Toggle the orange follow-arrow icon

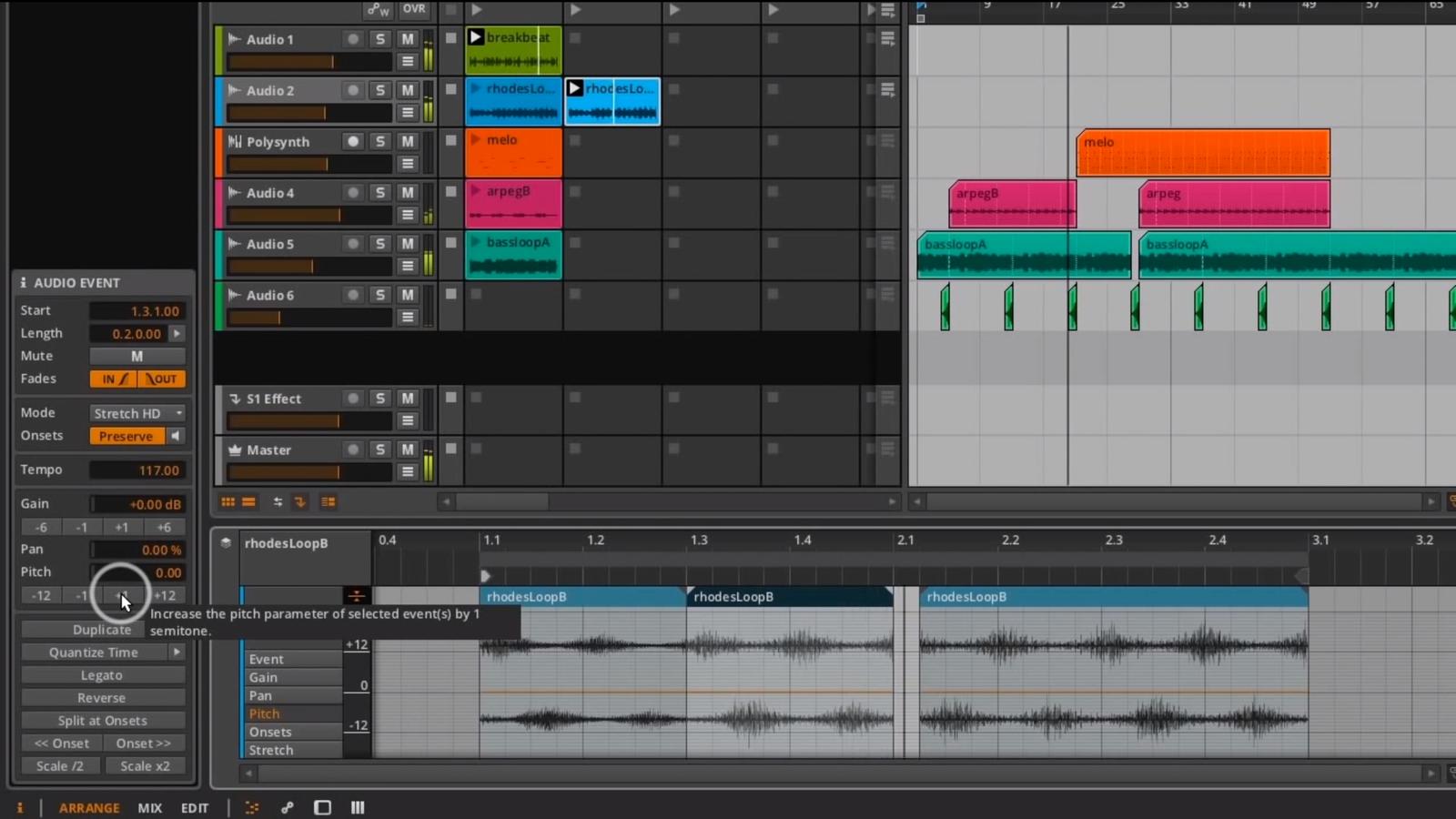(299, 501)
